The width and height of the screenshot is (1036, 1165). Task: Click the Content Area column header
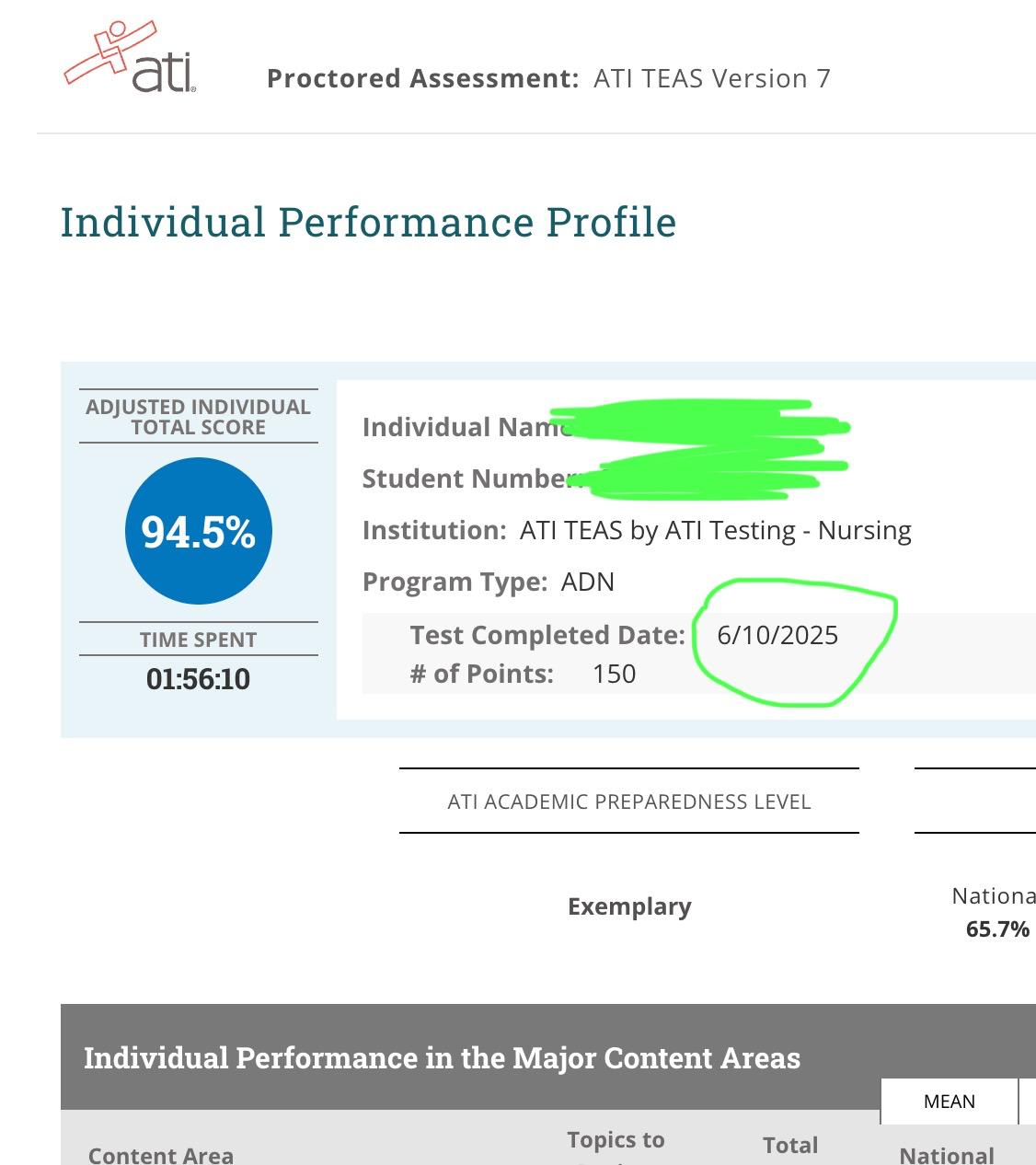click(x=161, y=1155)
